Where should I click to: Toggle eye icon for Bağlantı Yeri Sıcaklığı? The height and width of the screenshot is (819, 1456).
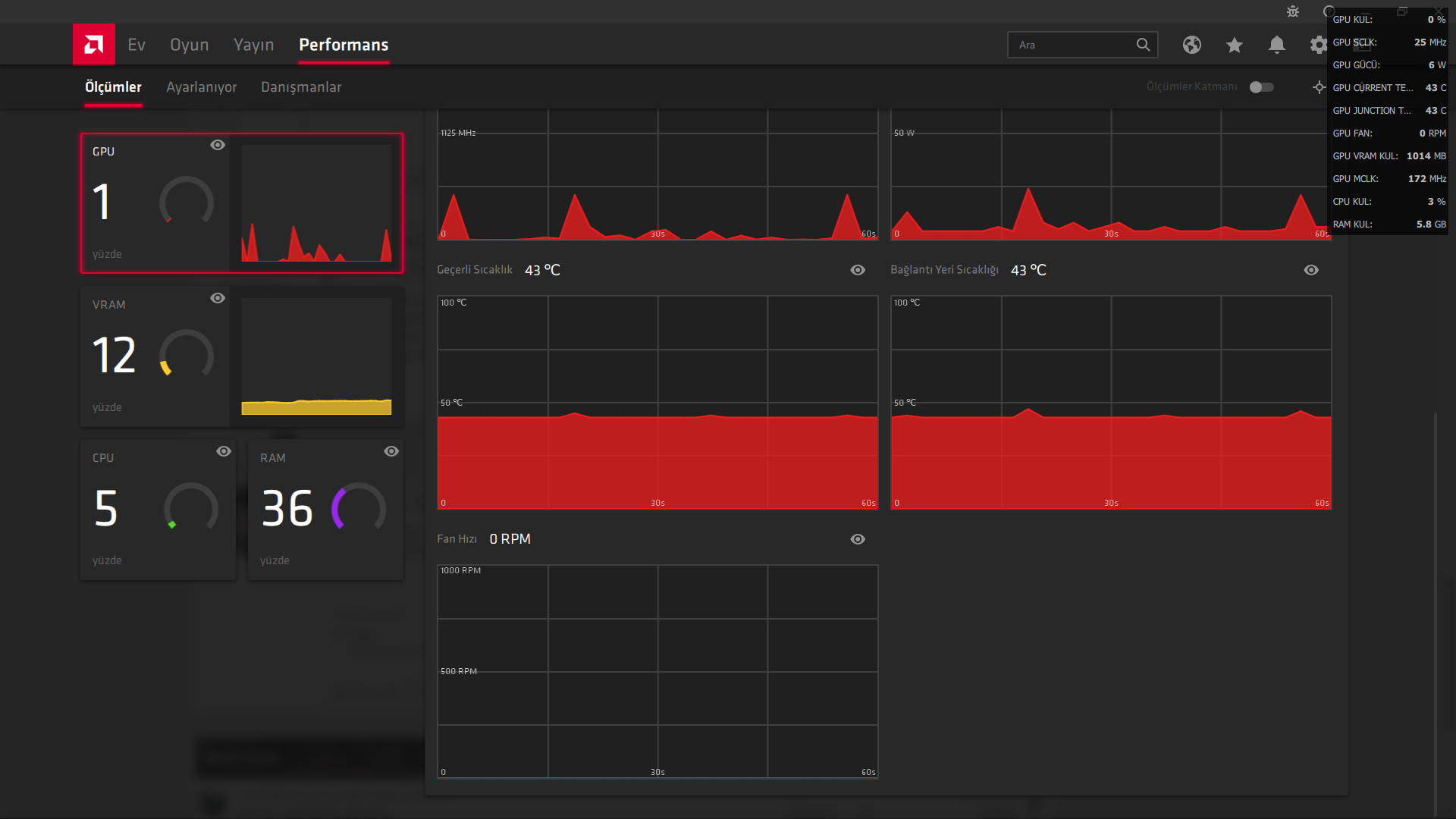[1311, 270]
